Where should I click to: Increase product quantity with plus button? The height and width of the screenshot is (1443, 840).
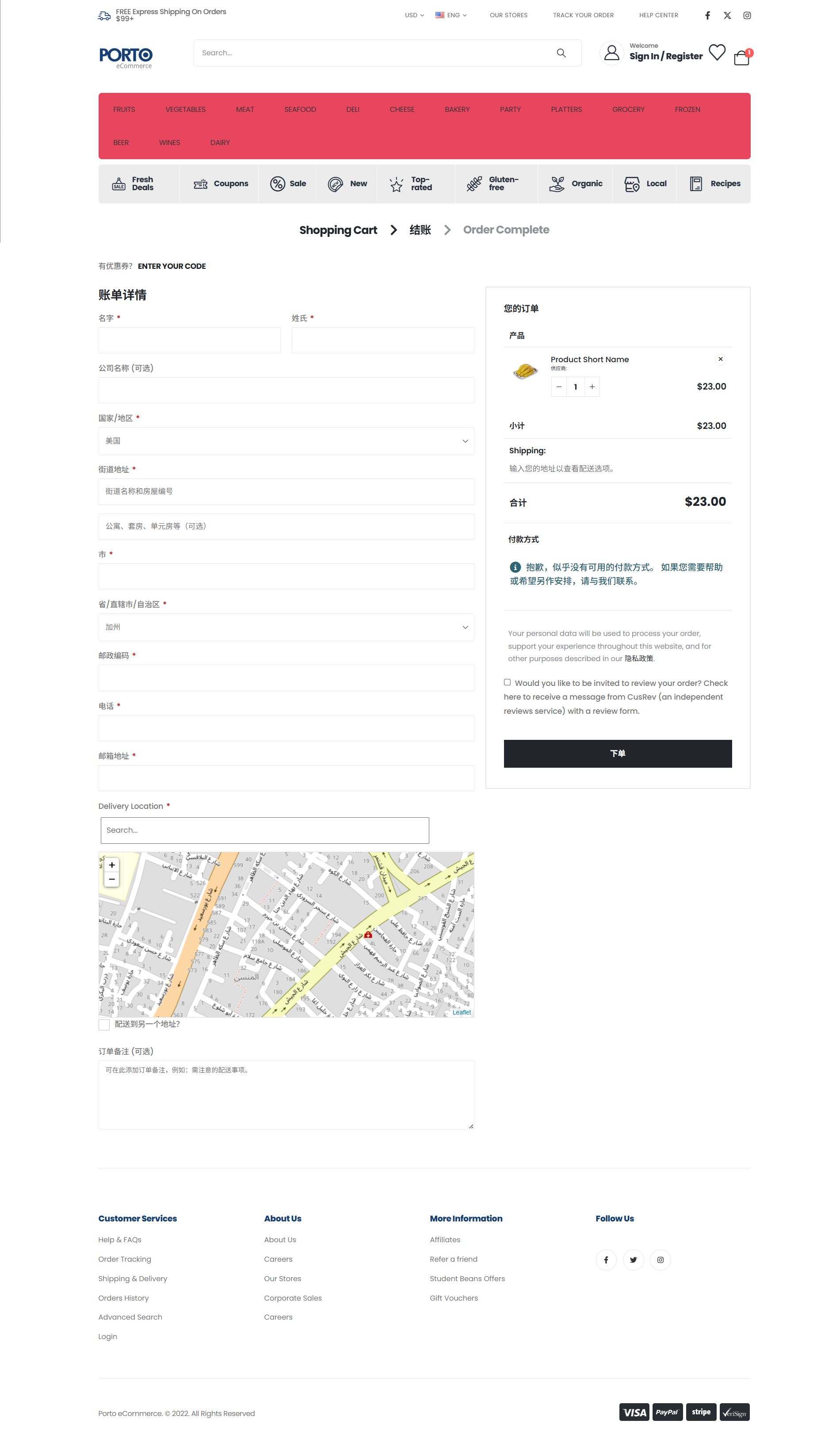(x=592, y=387)
